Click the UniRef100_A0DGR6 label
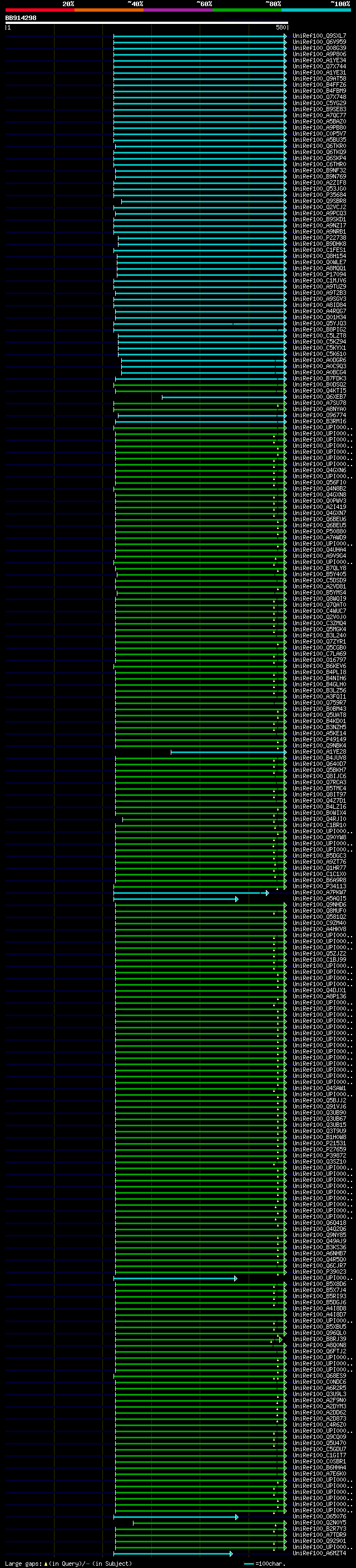Image resolution: width=356 pixels, height=1568 pixels. (319, 360)
